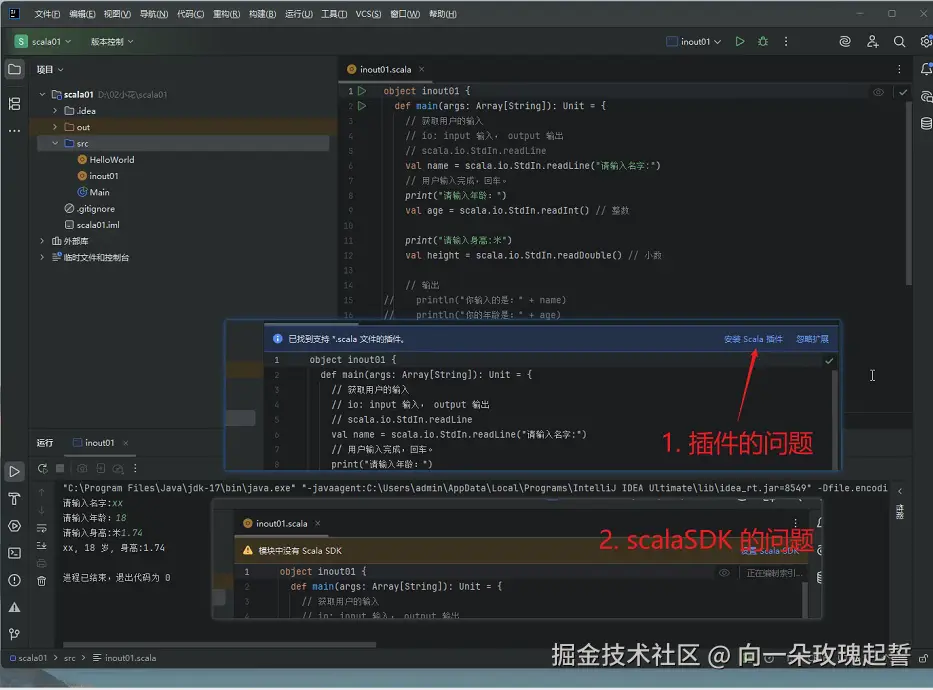Click scala01 in the bottom breadcrumb bar
The height and width of the screenshot is (690, 933).
click(x=28, y=658)
